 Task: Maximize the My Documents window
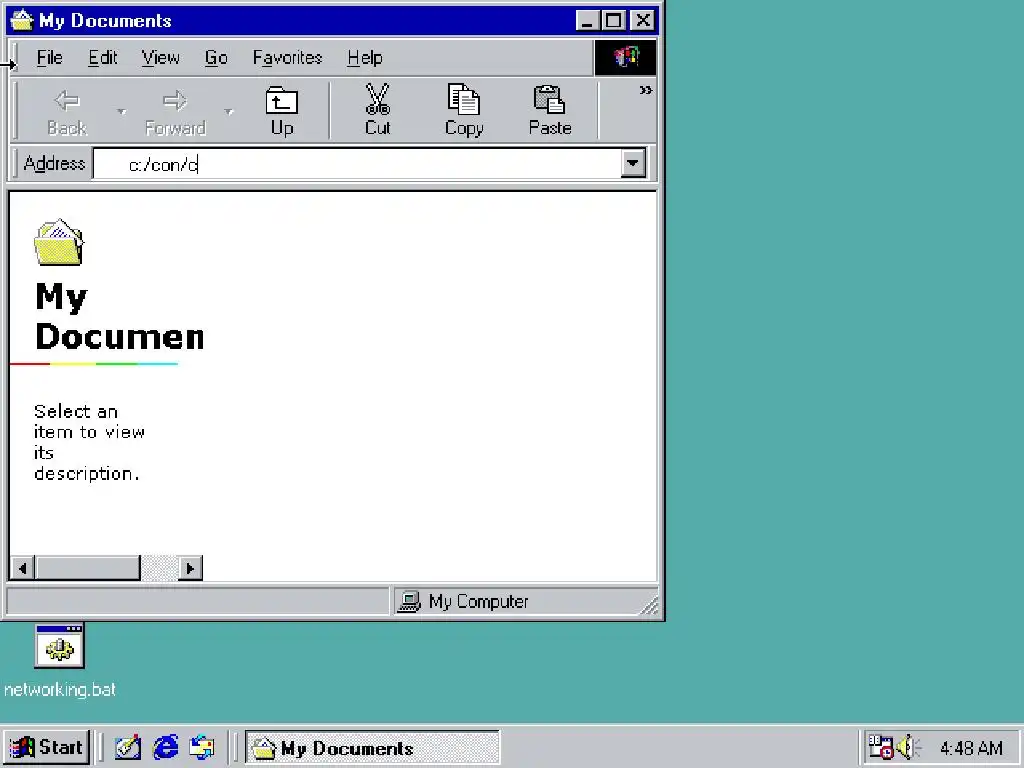[613, 20]
